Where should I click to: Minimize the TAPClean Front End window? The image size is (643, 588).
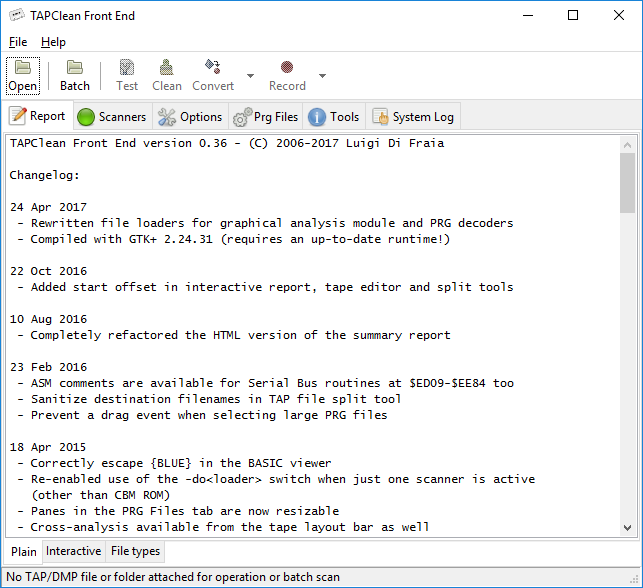click(x=528, y=16)
